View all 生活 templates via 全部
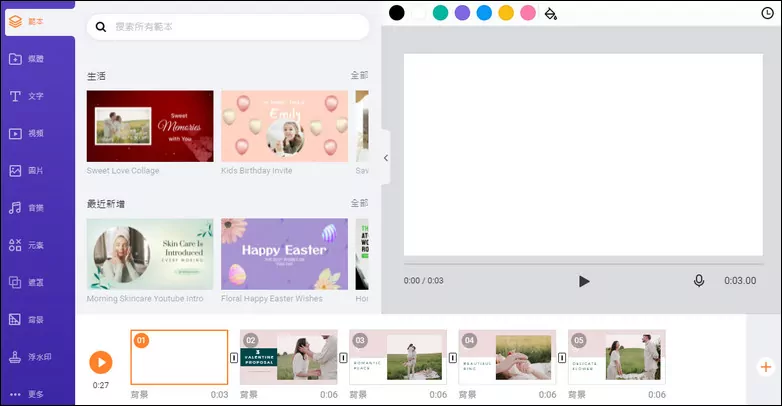 point(359,75)
